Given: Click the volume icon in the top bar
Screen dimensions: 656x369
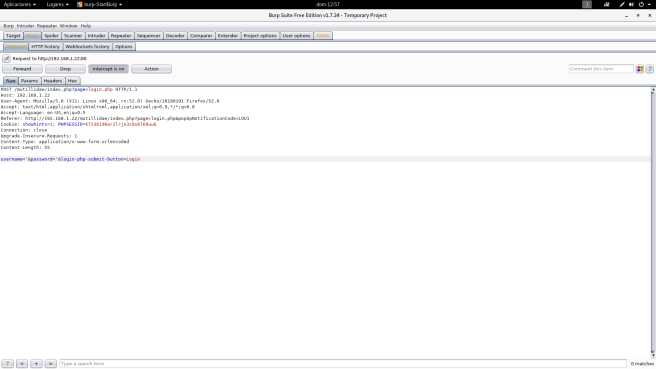Looking at the screenshot, I should (x=631, y=4).
